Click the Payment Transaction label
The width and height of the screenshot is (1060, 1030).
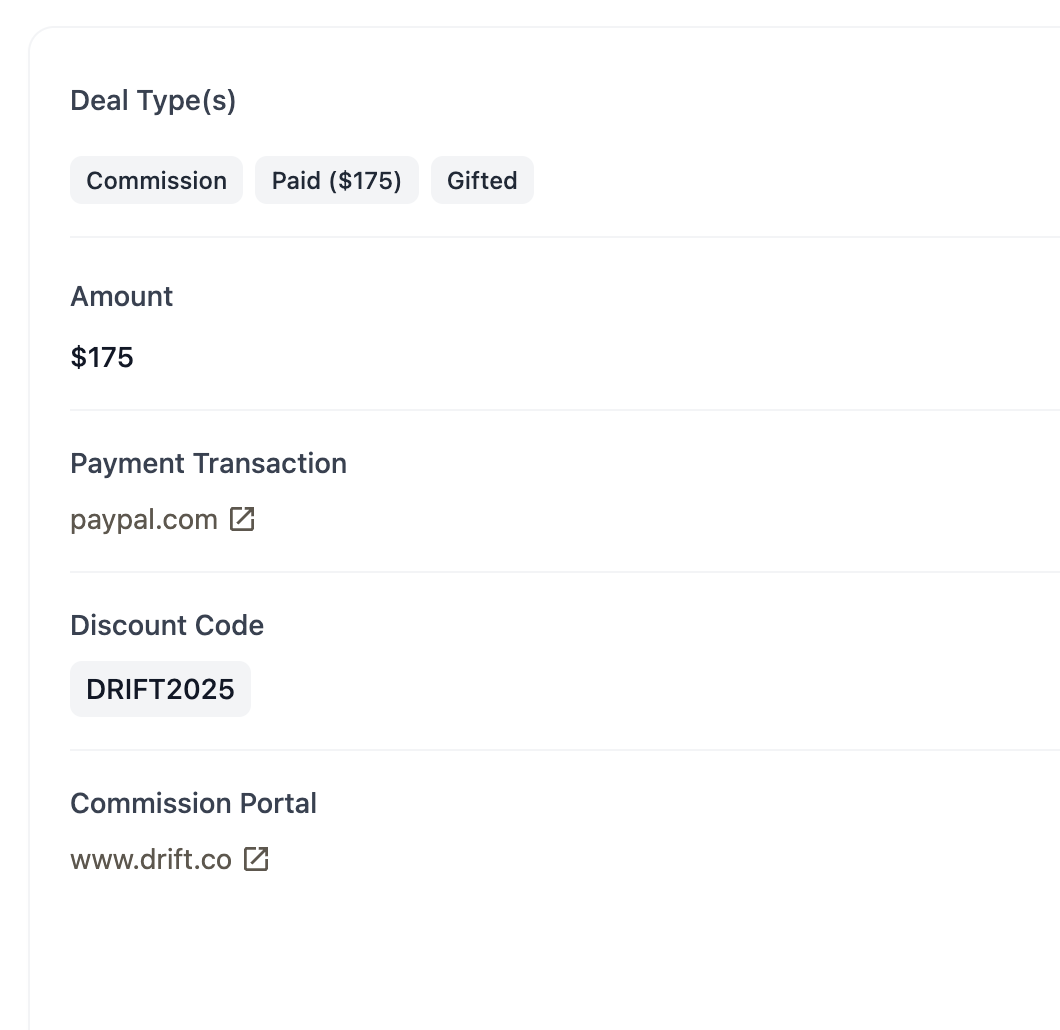click(x=208, y=464)
